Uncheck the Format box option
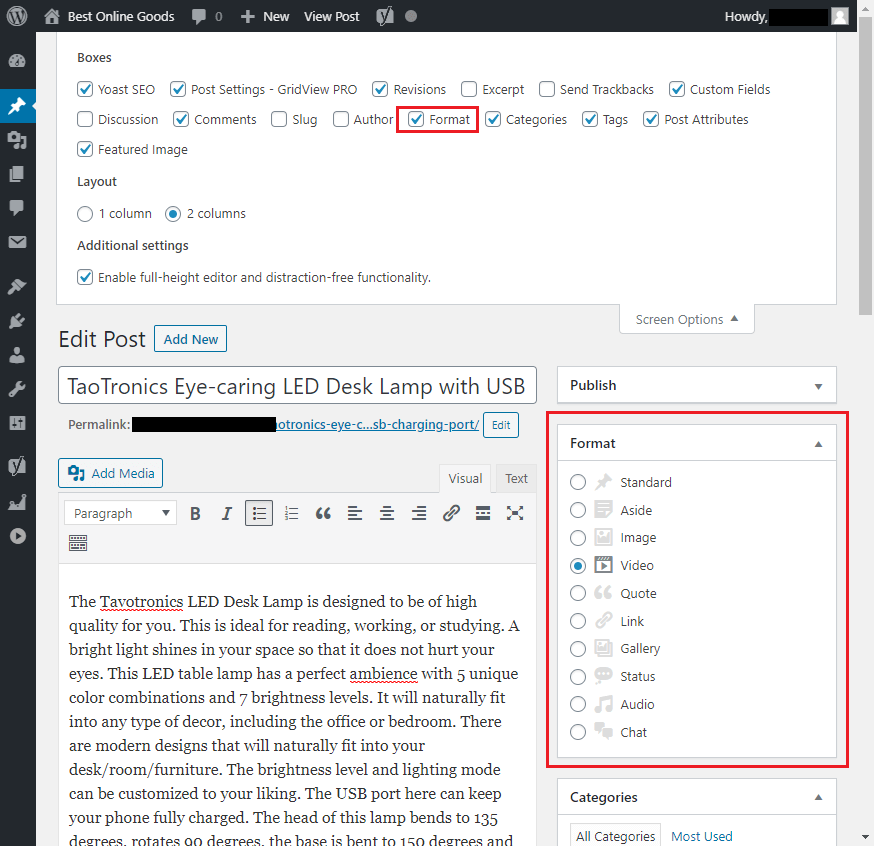Image resolution: width=874 pixels, height=846 pixels. pyautogui.click(x=416, y=119)
